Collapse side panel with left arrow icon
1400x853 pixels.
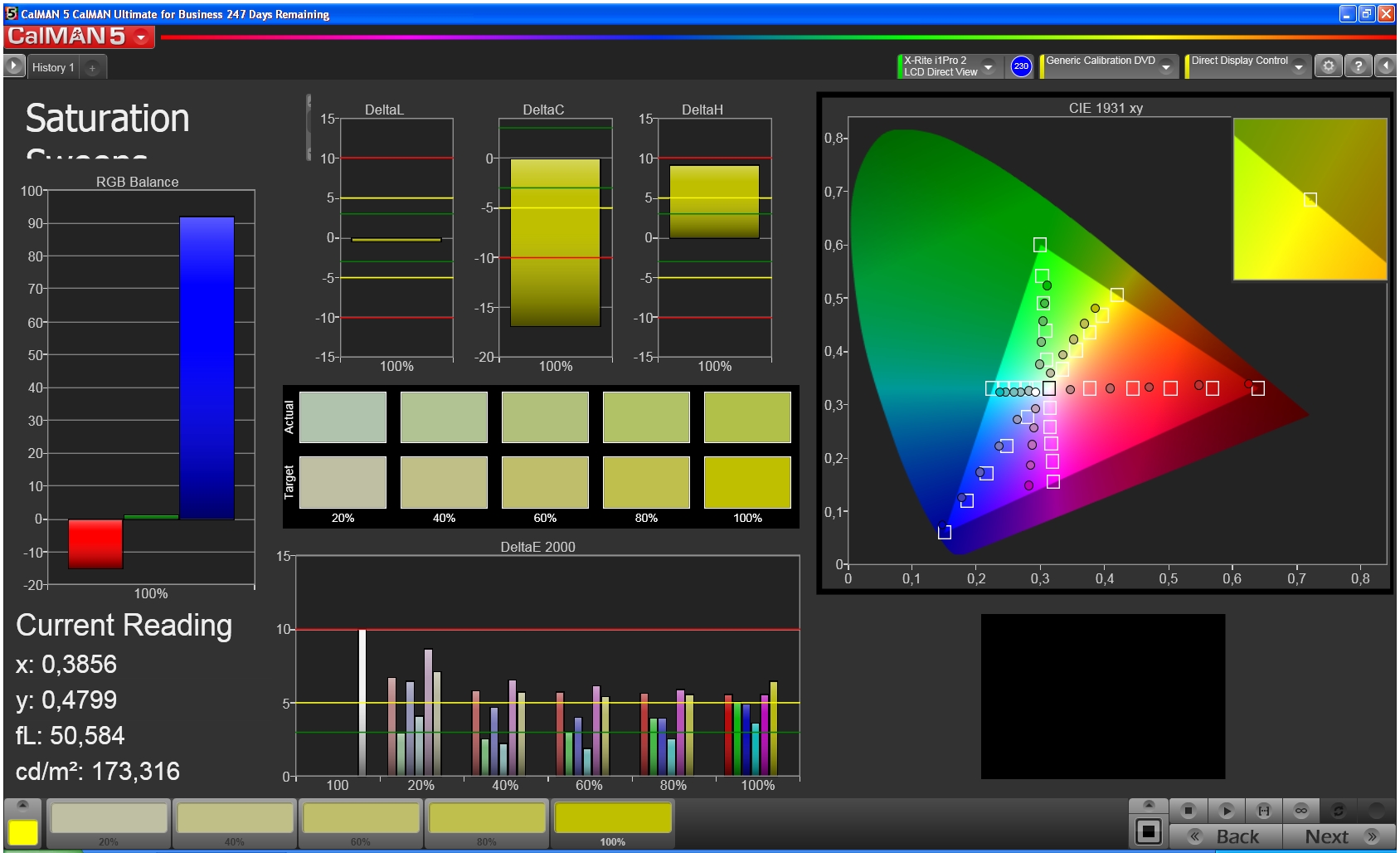1385,66
